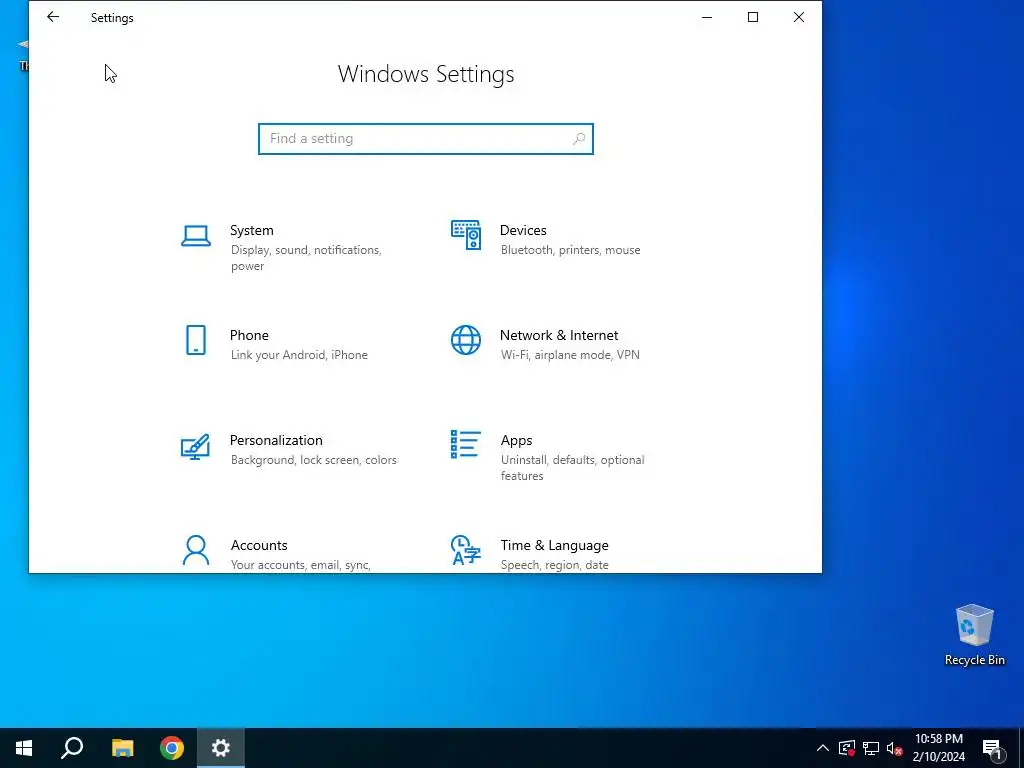The image size is (1024, 768).
Task: Open the Time & Language title
Action: point(554,545)
